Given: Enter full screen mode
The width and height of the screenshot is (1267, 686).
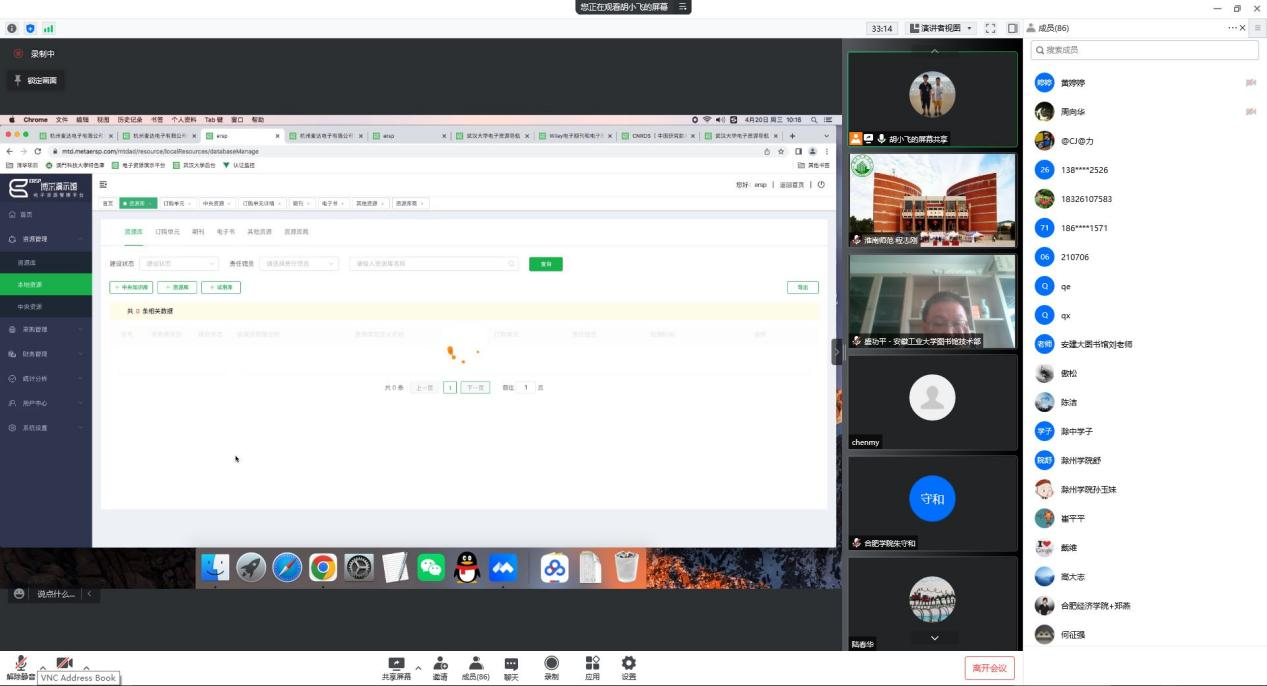Looking at the screenshot, I should tap(990, 29).
